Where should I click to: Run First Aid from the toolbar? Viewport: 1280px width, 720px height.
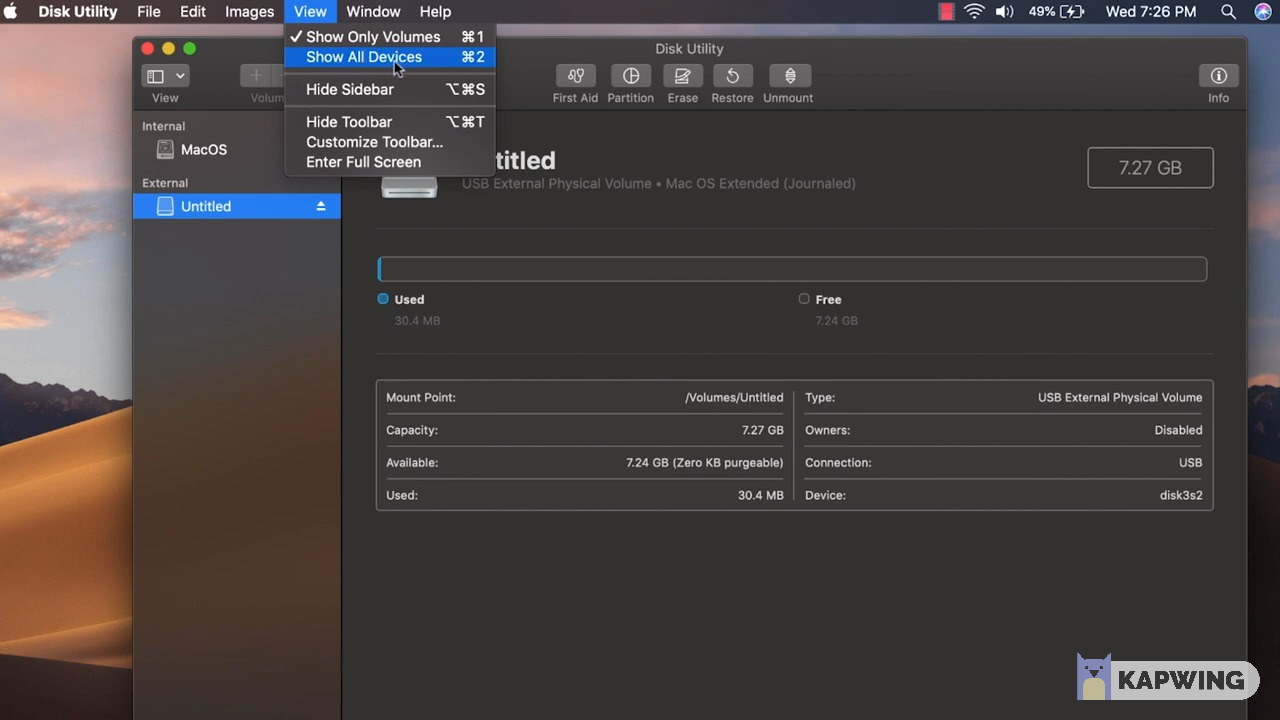(x=575, y=76)
